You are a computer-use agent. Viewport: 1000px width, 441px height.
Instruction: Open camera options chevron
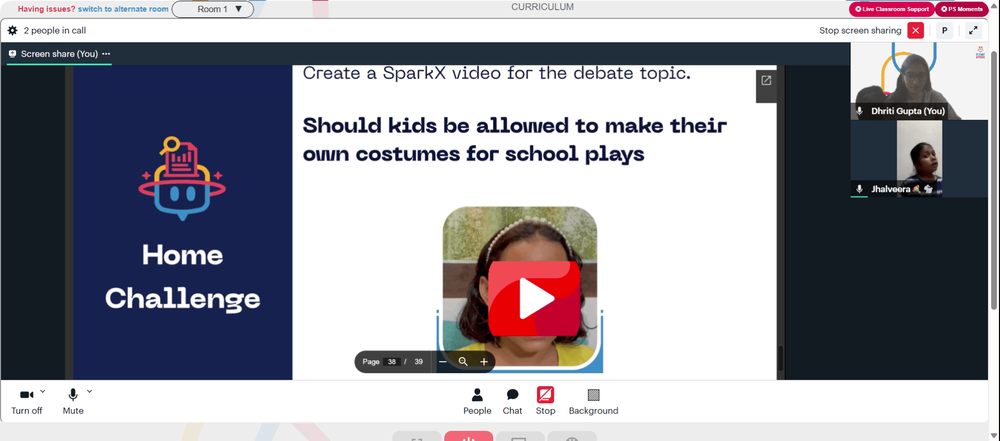[43, 391]
